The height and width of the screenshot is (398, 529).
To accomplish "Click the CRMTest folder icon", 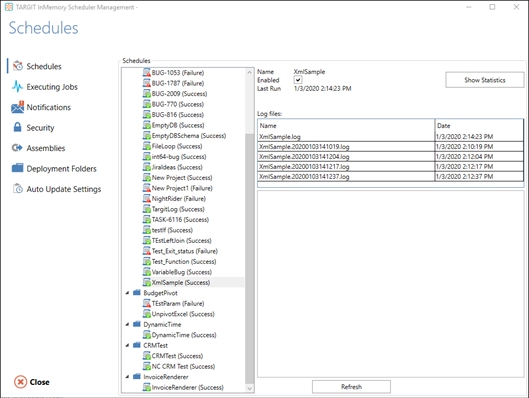I will tap(137, 345).
